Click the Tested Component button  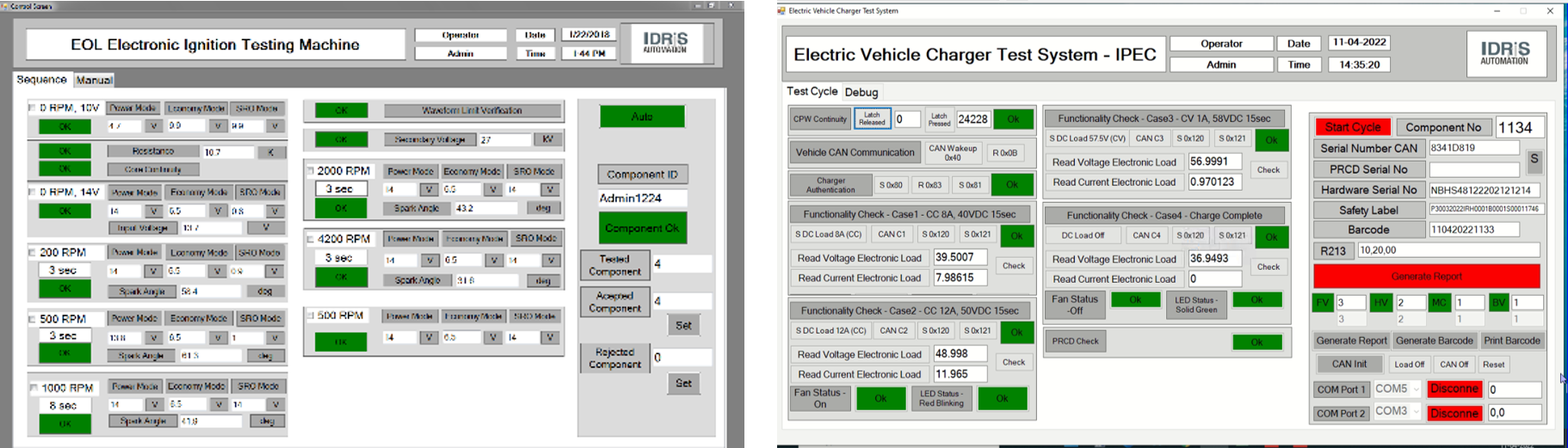614,265
